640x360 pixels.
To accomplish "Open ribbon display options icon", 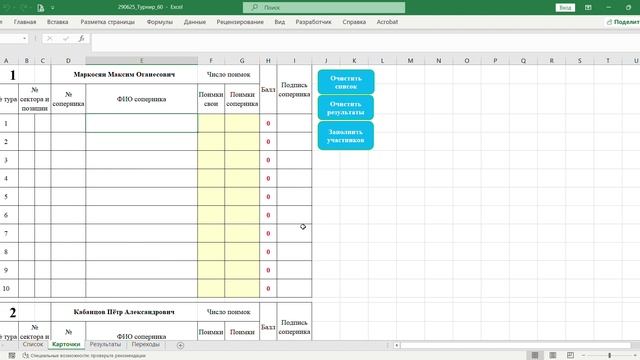I will [588, 7].
